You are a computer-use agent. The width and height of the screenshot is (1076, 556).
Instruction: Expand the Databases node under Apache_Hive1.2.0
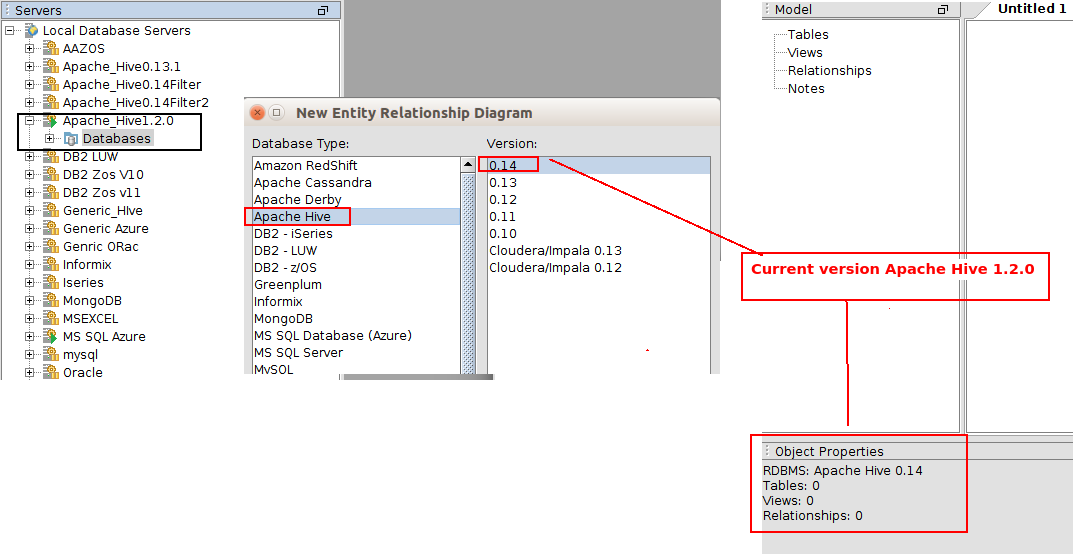coord(49,139)
